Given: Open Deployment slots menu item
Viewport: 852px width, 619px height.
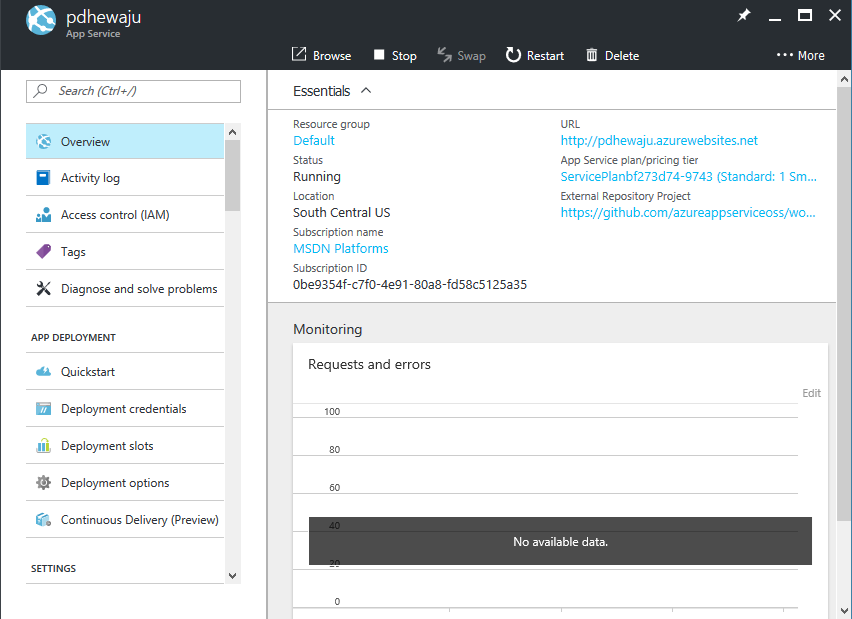Looking at the screenshot, I should click(125, 446).
